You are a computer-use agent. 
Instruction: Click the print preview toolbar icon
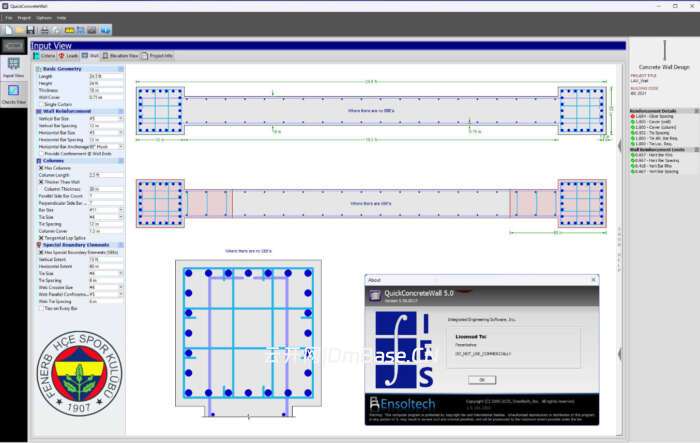tap(57, 30)
